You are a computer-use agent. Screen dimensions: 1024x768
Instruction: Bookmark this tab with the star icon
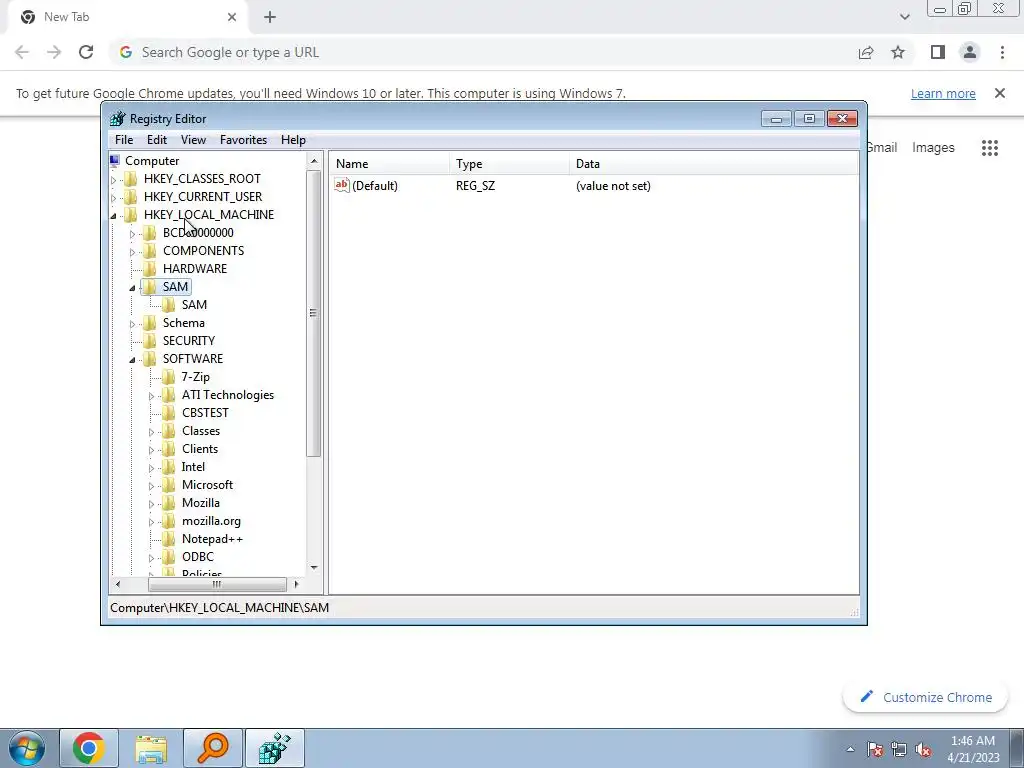point(898,52)
